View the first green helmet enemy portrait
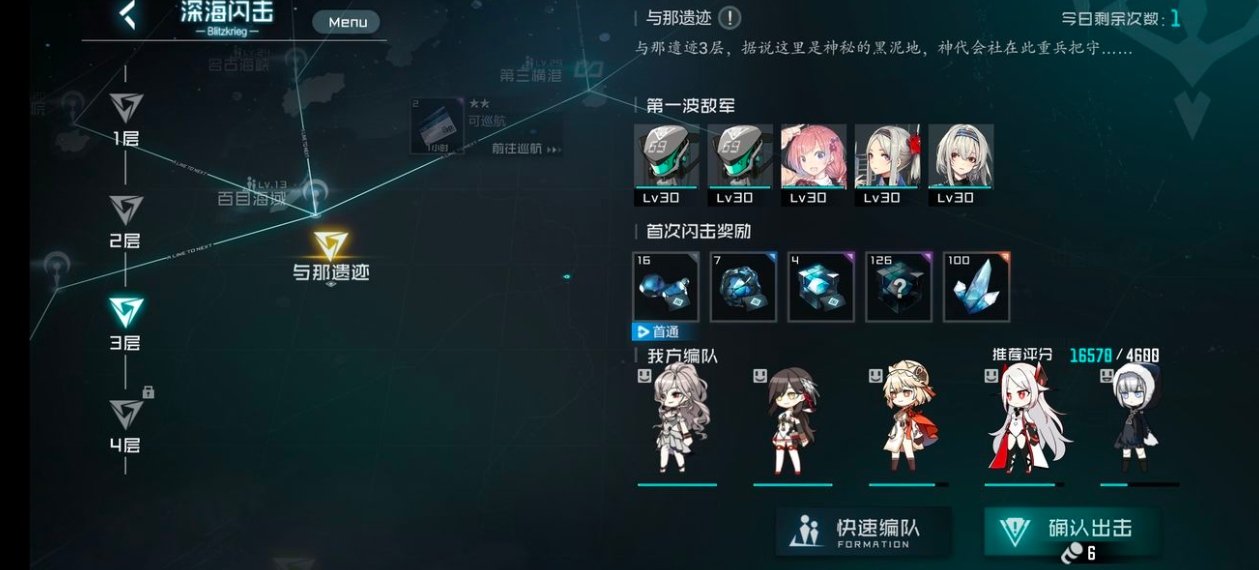Viewport: 1259px width, 570px height. click(666, 165)
